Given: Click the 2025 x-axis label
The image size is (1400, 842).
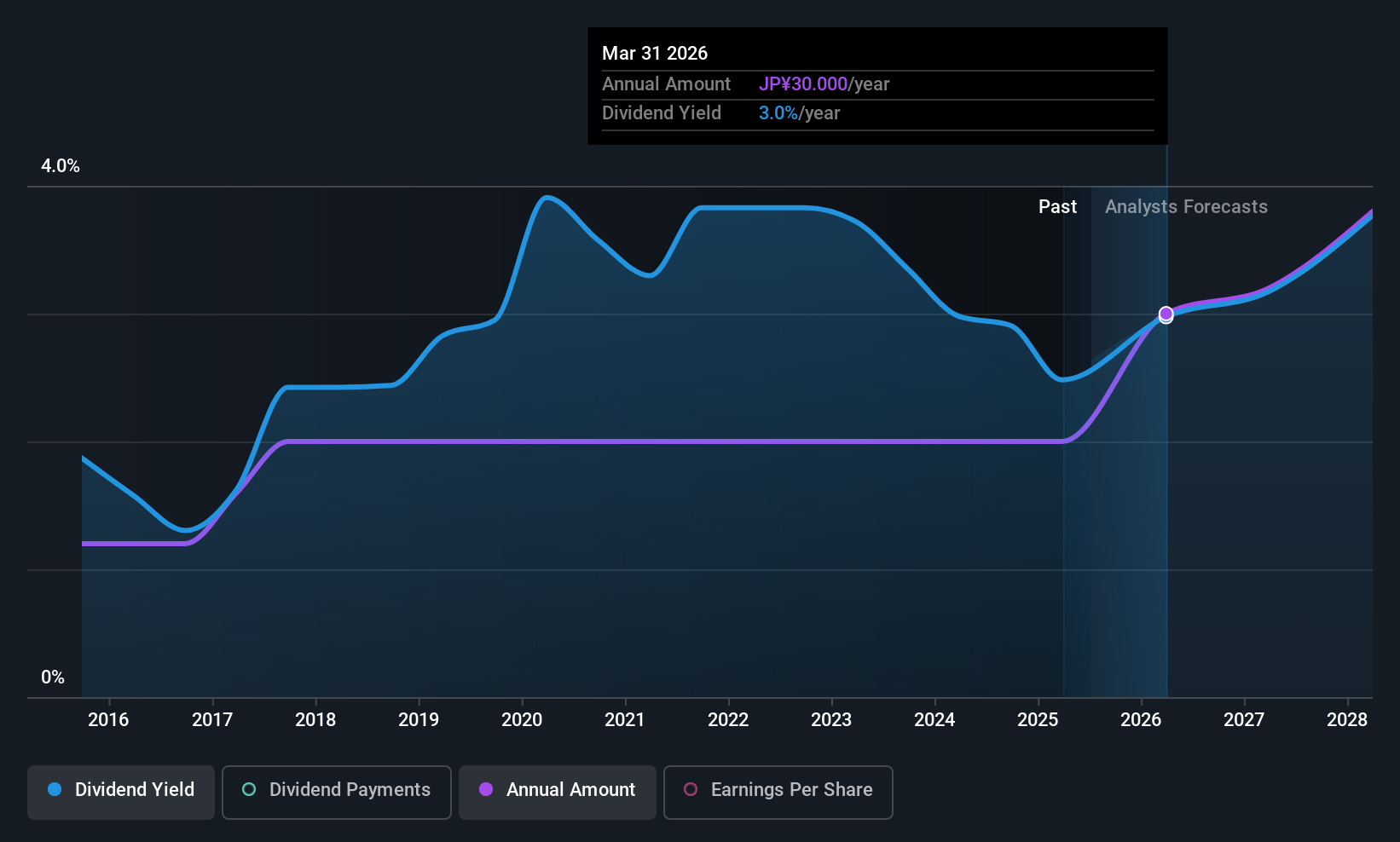Looking at the screenshot, I should click(1038, 719).
